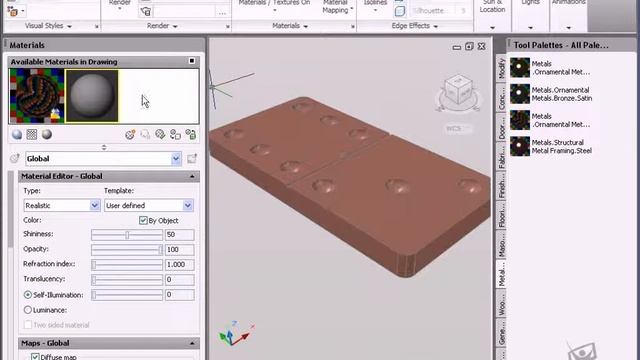Minimize the drawing viewport window
This screenshot has width=640, height=360.
[x=457, y=47]
